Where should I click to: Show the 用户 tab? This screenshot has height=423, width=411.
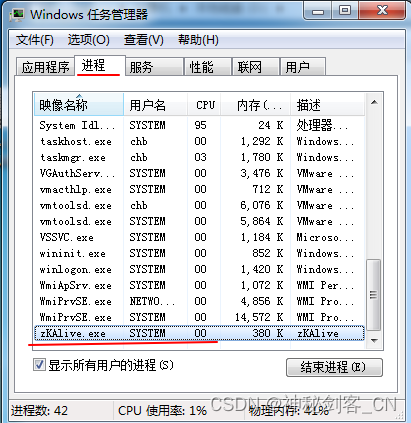[x=303, y=67]
